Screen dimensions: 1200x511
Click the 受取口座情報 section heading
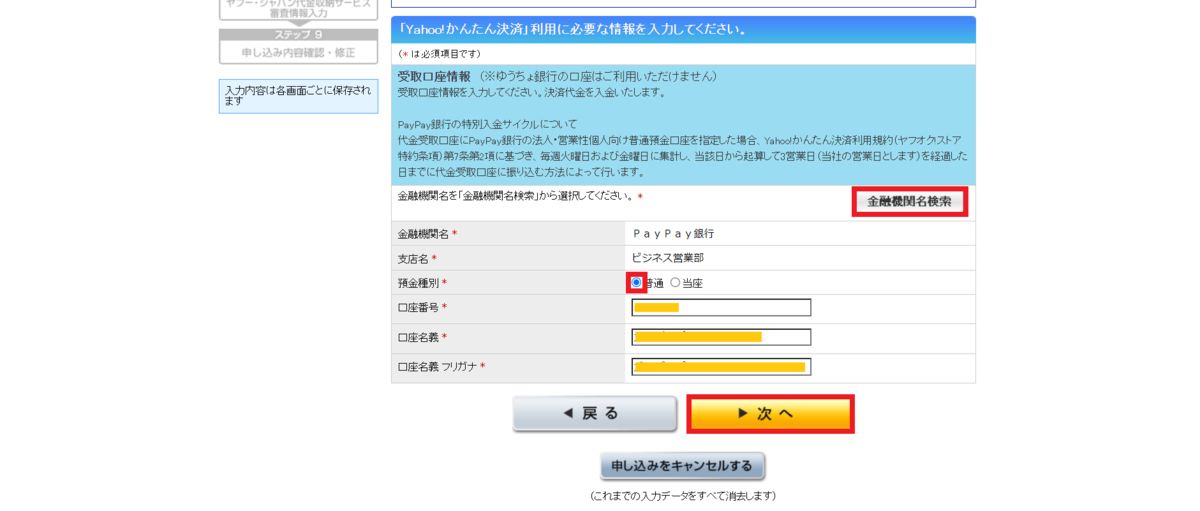[434, 76]
